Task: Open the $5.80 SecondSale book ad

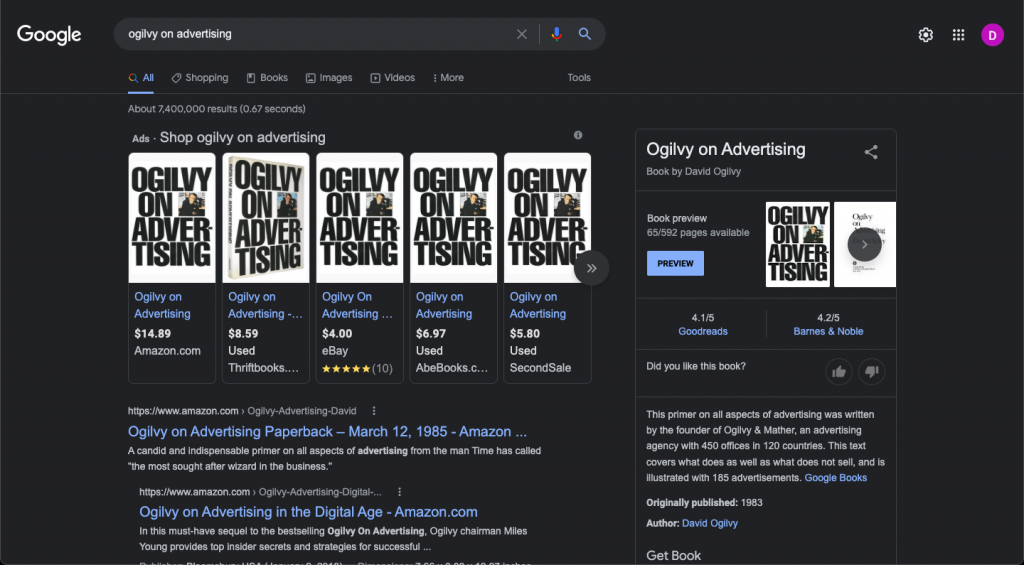Action: click(547, 268)
